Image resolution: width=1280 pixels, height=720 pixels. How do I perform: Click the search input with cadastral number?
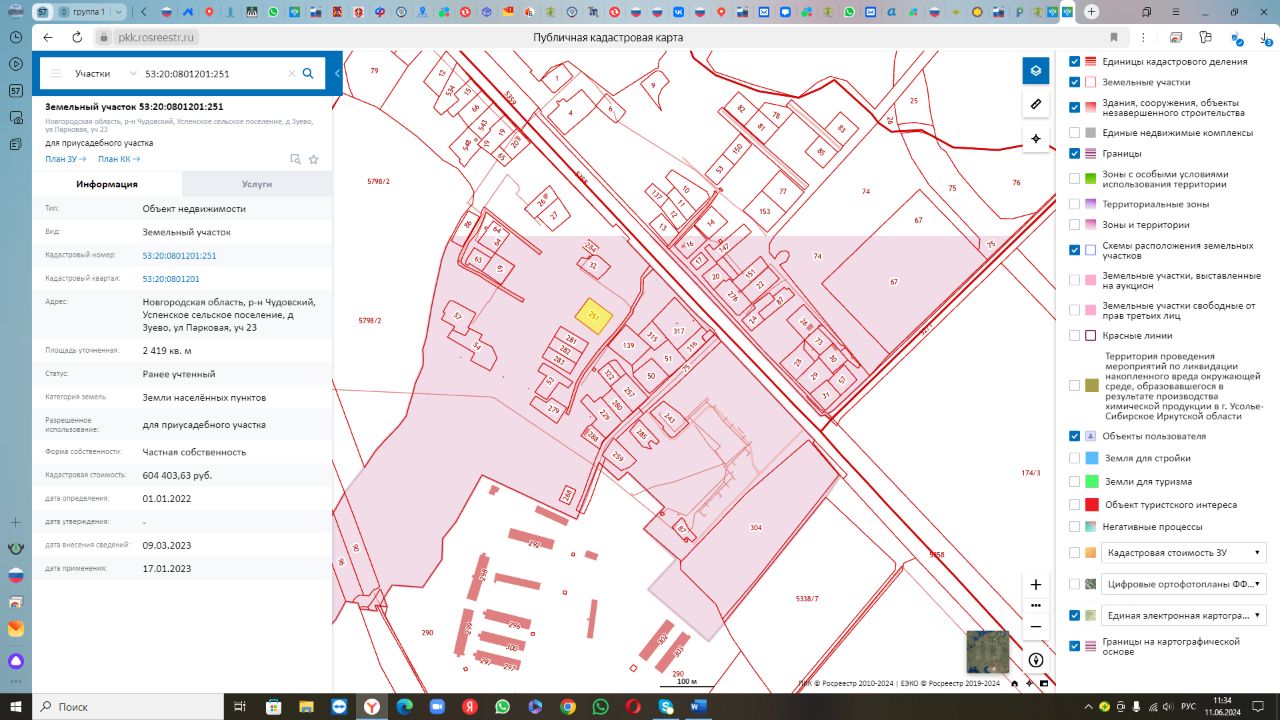coord(214,74)
